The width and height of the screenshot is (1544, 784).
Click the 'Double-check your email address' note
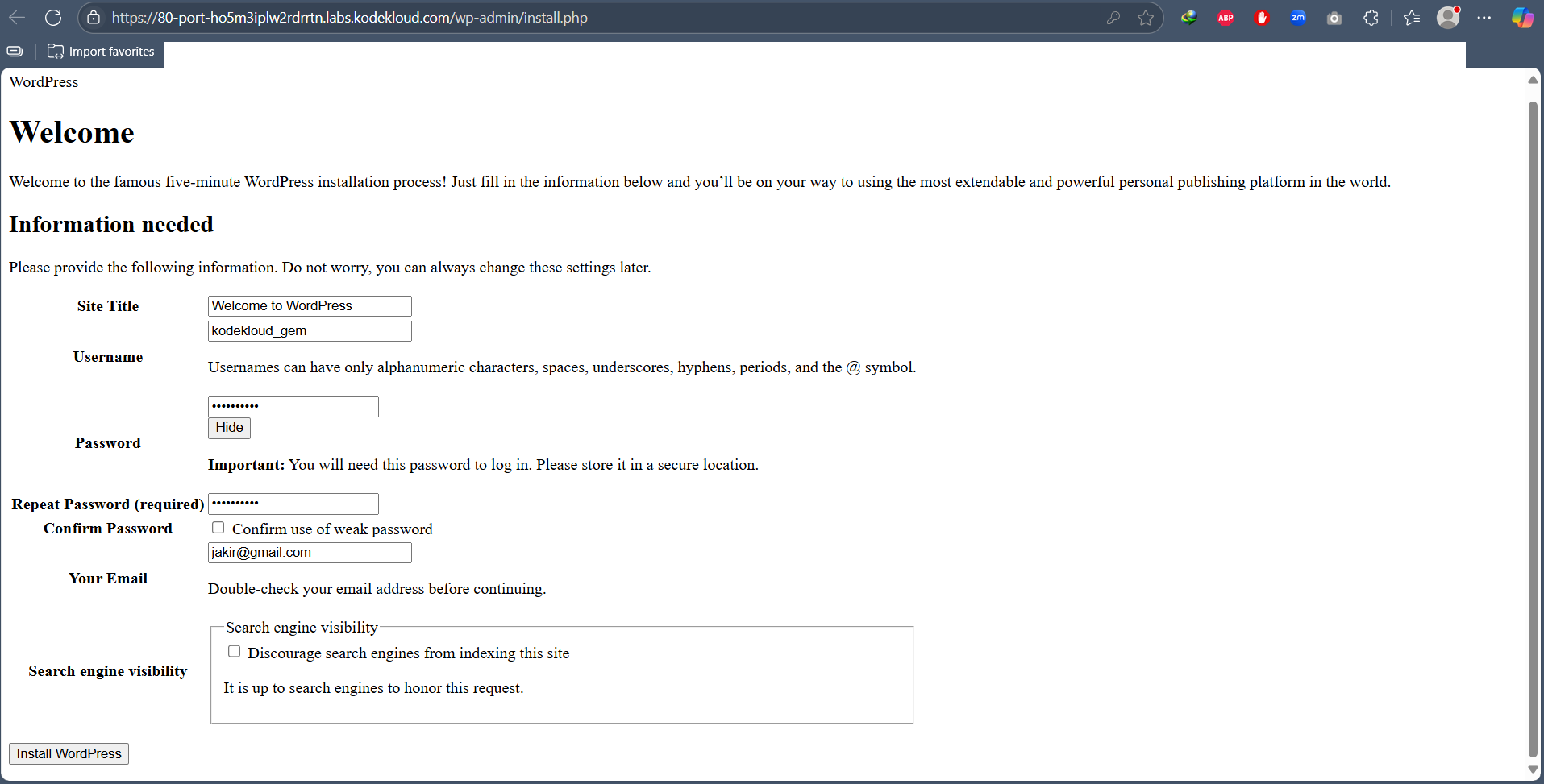point(377,589)
